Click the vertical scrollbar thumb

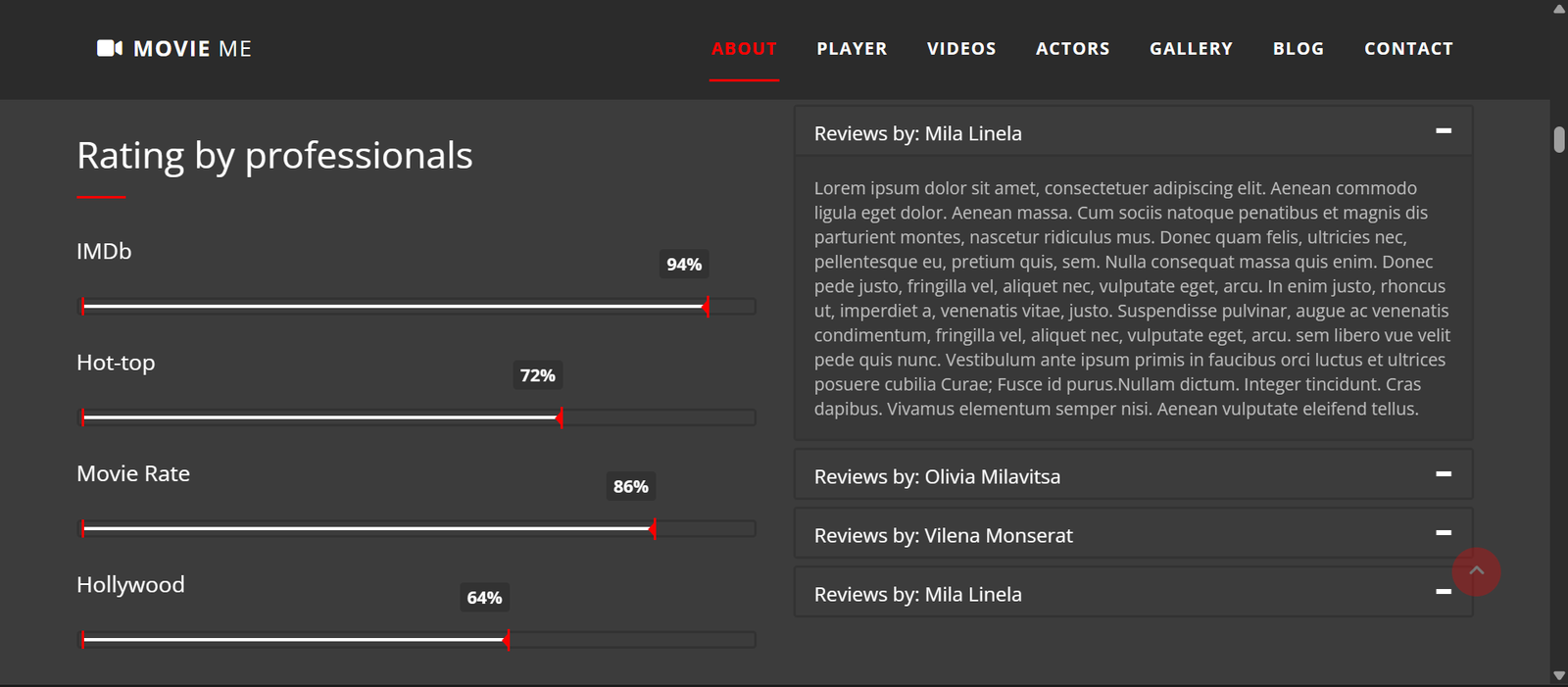pyautogui.click(x=1558, y=139)
